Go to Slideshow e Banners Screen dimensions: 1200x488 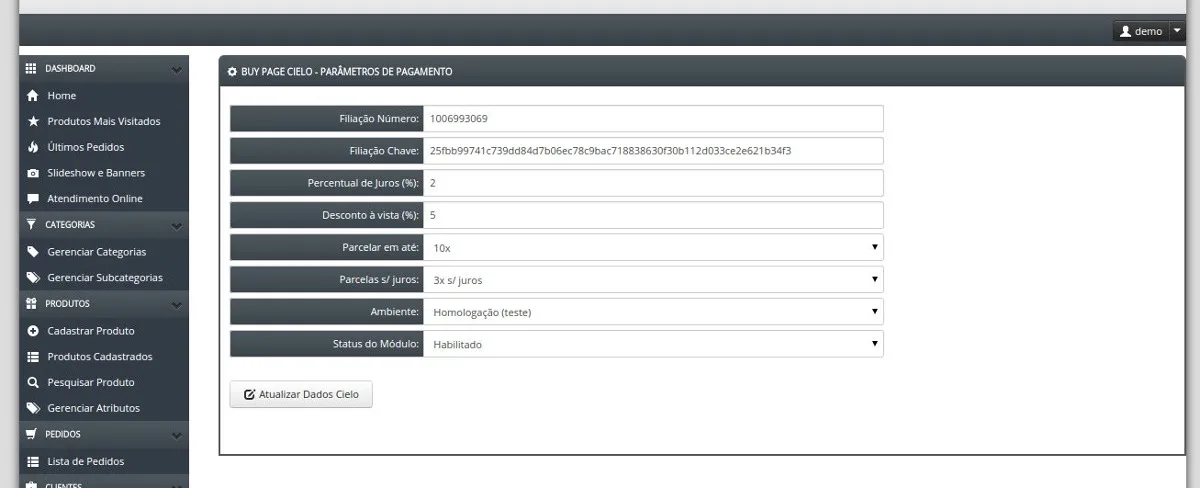click(x=96, y=173)
